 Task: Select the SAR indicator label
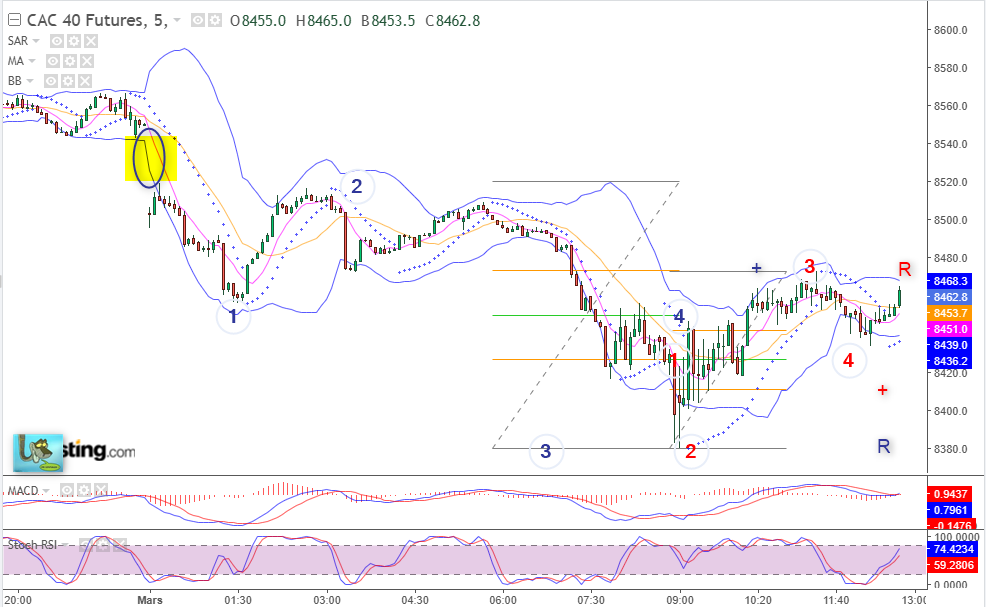click(x=18, y=41)
